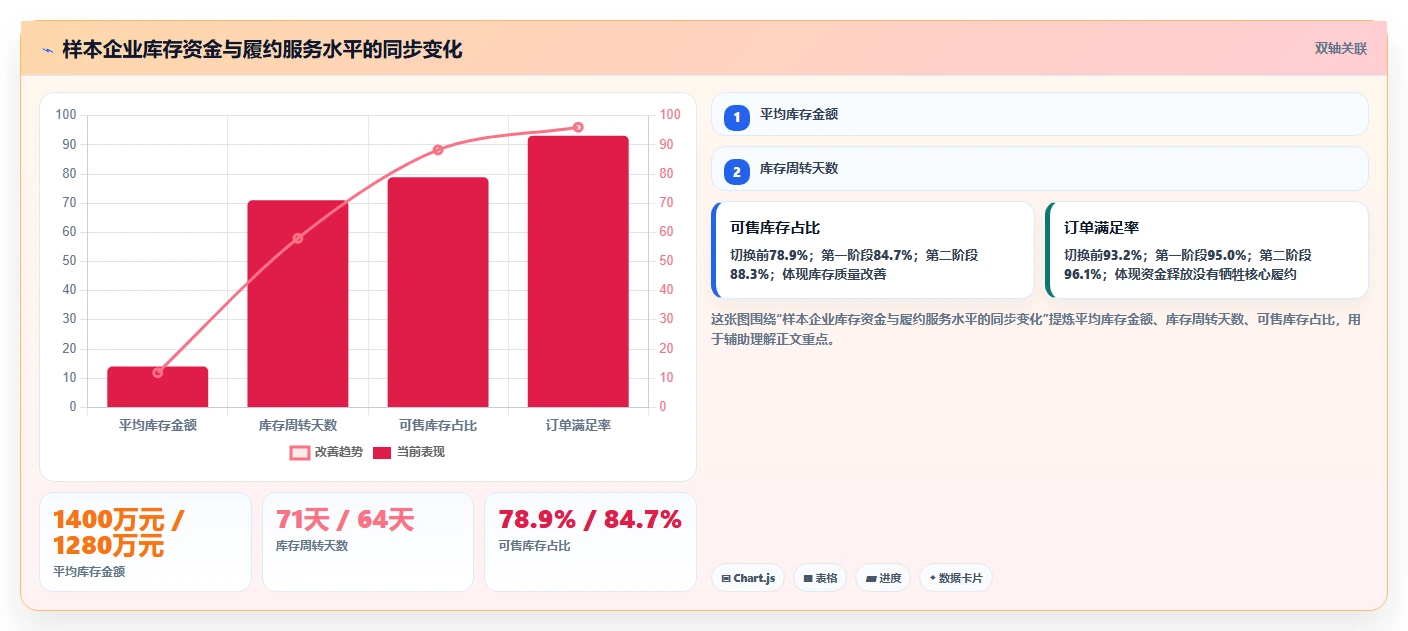This screenshot has height=631, width=1408.
Task: Click the 平均库存金额 x-axis label
Action: pyautogui.click(x=158, y=425)
